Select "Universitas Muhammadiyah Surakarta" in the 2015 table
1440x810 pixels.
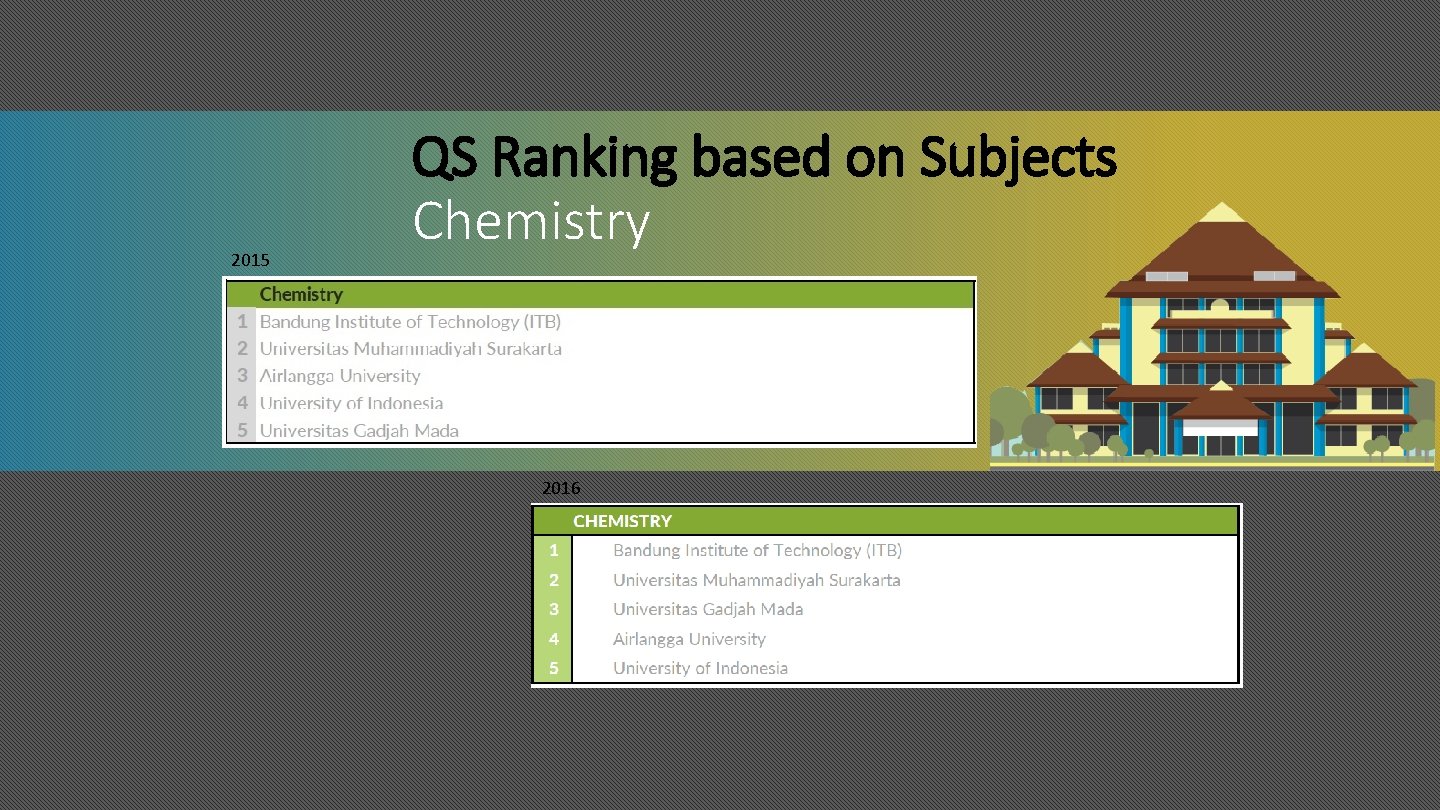(x=411, y=349)
